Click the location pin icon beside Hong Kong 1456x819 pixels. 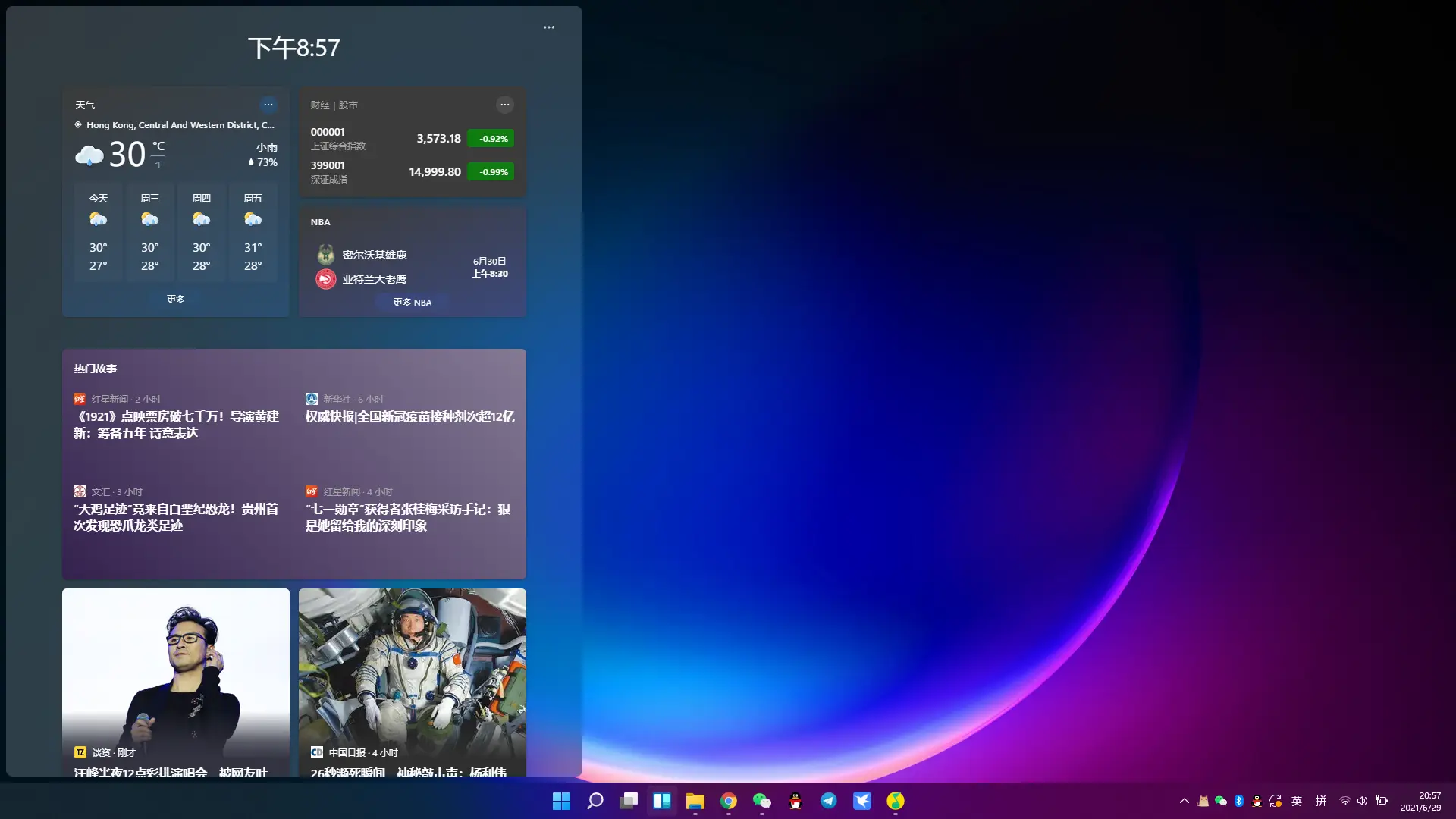78,125
